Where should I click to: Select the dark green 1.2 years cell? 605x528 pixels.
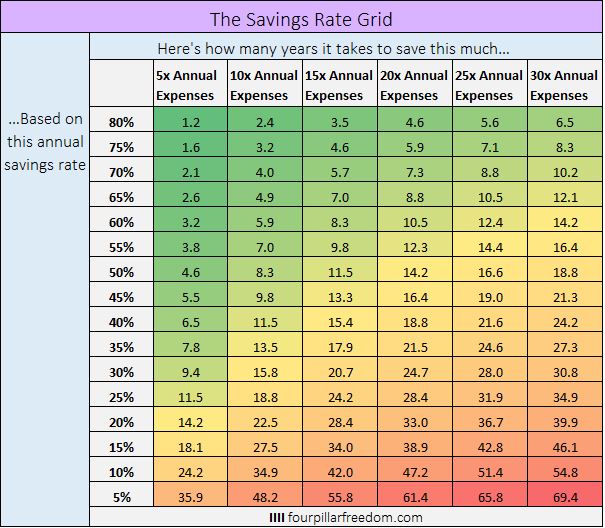(x=191, y=122)
